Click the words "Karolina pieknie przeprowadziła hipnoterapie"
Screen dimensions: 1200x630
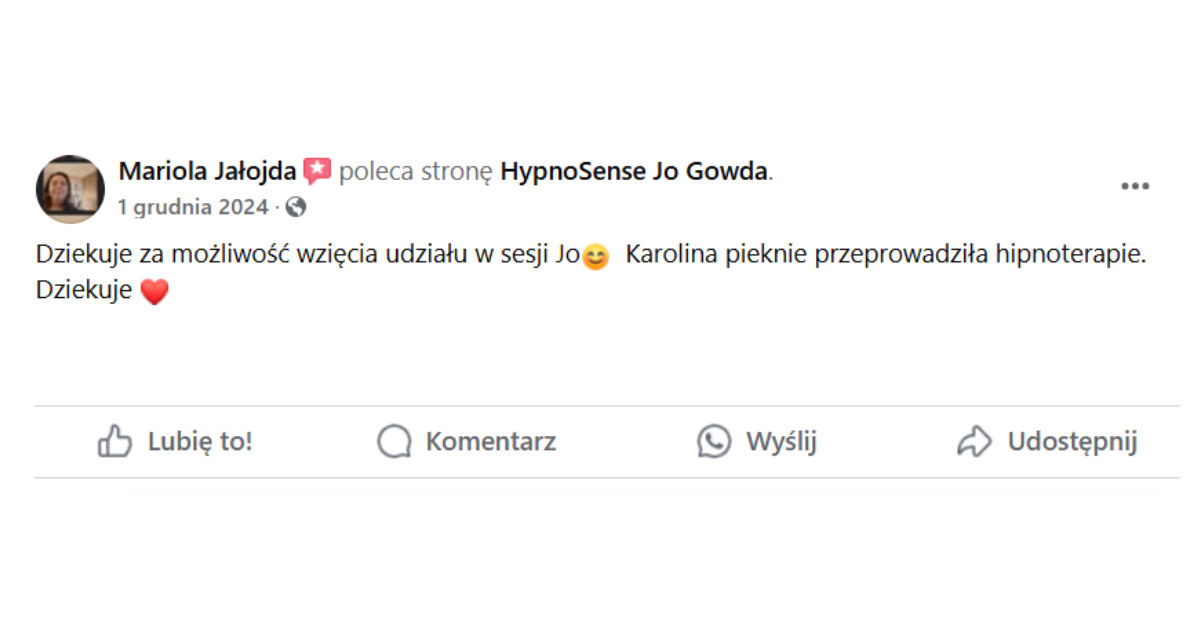(x=883, y=255)
